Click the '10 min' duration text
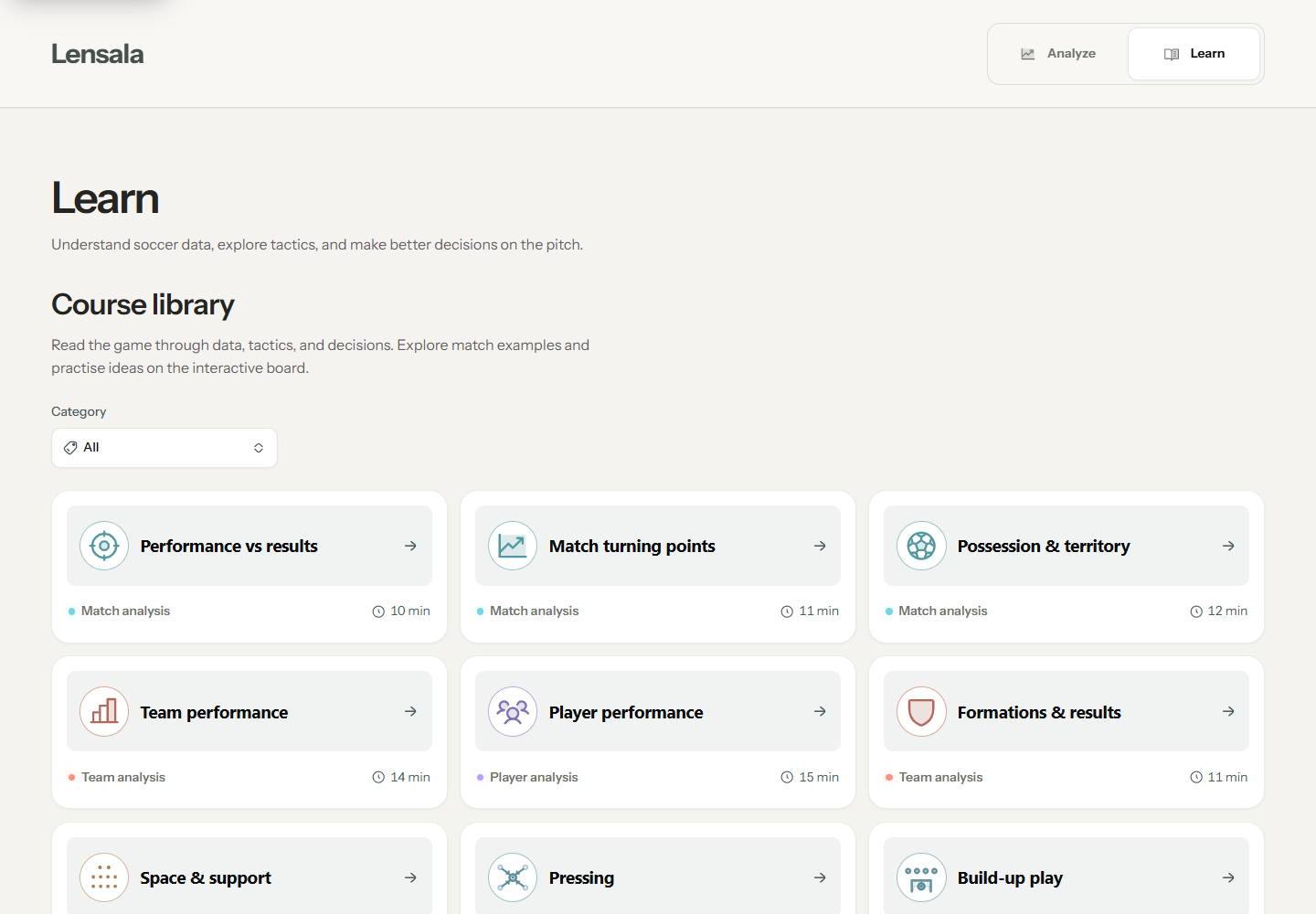1316x914 pixels. pyautogui.click(x=410, y=611)
